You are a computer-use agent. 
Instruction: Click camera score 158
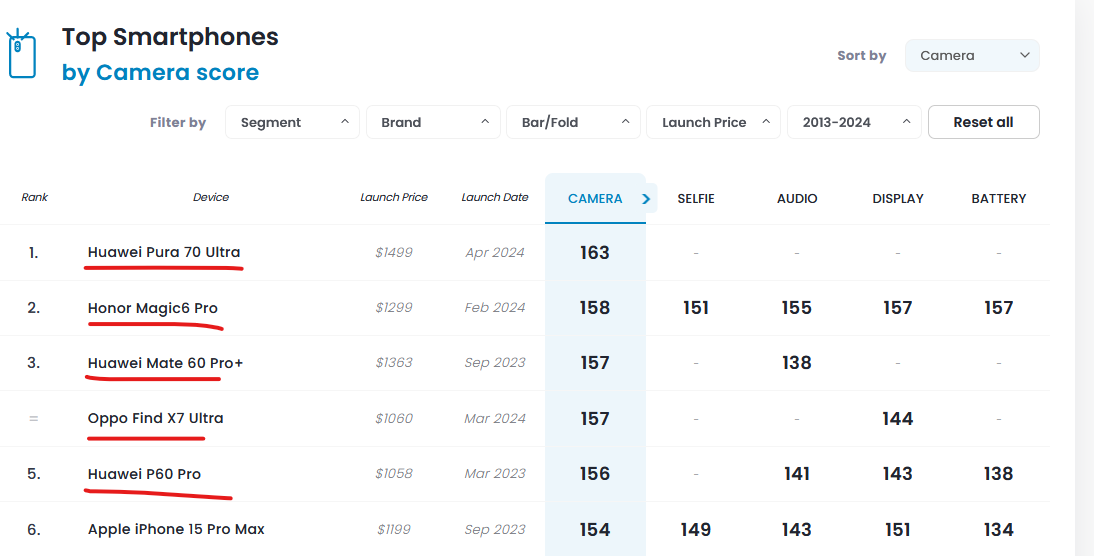point(595,308)
